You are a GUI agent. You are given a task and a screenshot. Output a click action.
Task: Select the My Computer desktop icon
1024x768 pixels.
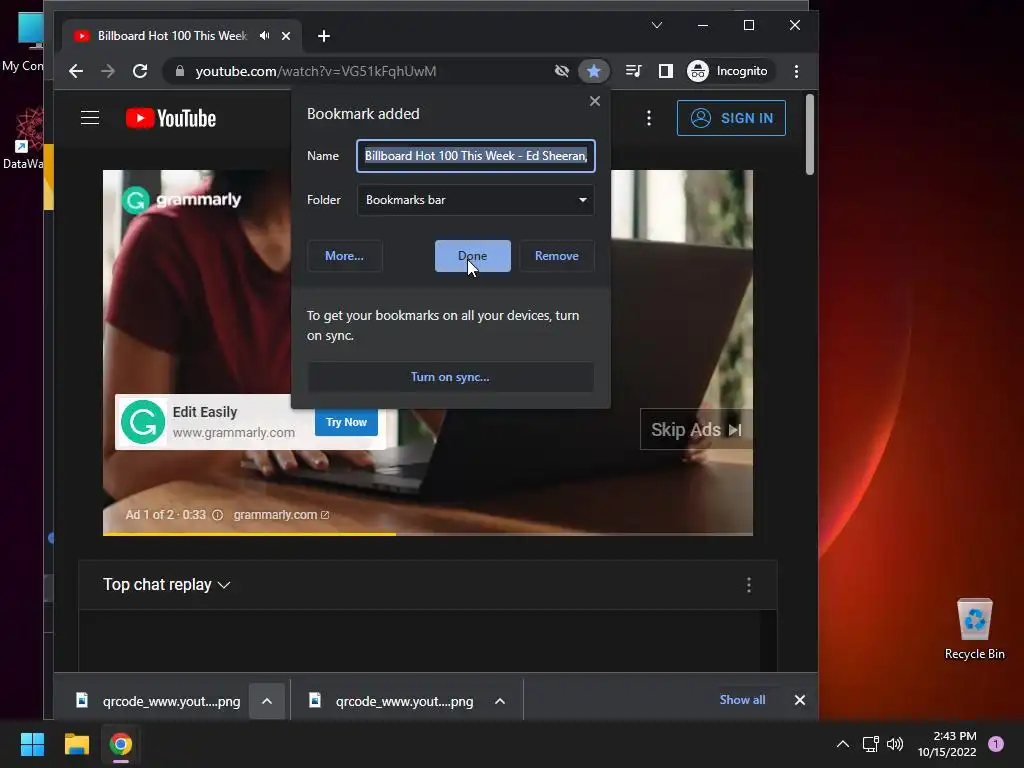(x=25, y=41)
